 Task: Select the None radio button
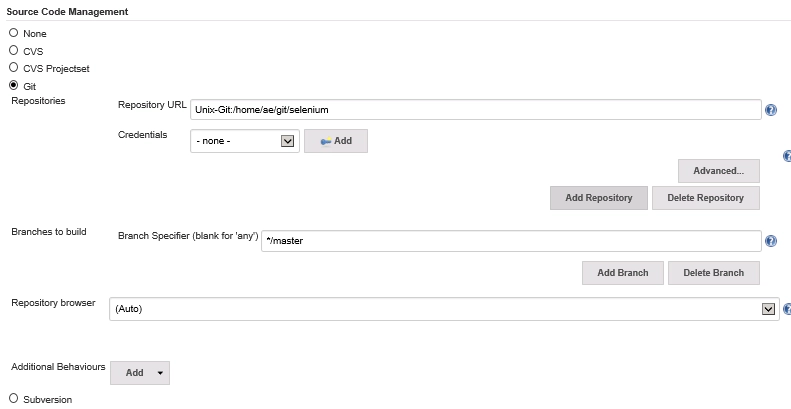tap(14, 33)
